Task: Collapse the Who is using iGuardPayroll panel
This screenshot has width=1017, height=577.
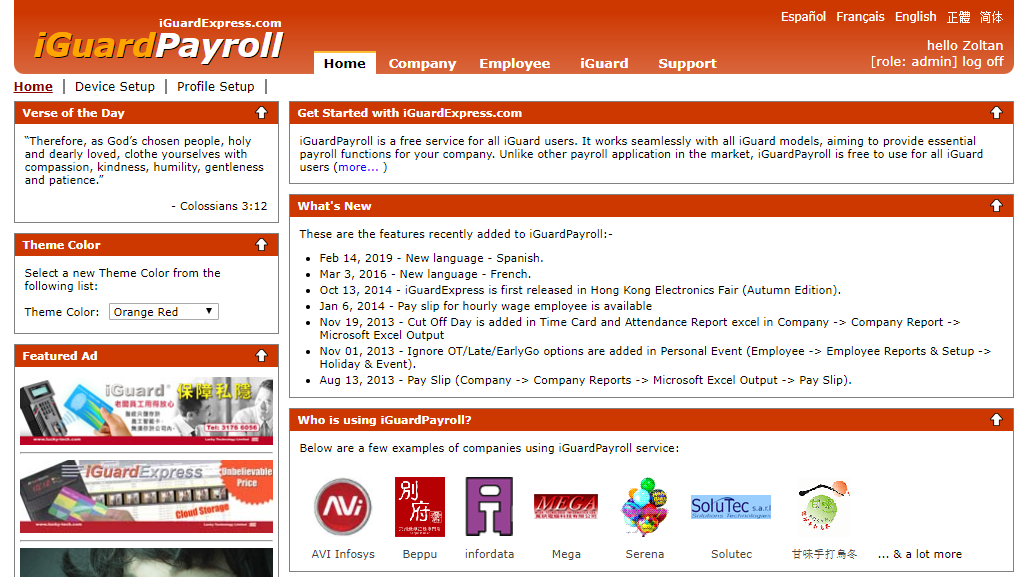Action: pos(996,420)
